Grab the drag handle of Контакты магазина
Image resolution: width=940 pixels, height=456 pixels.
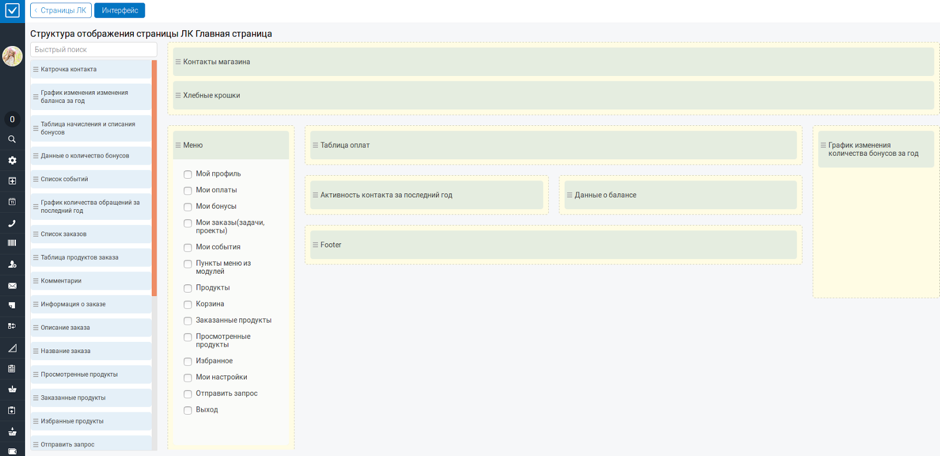click(x=178, y=62)
